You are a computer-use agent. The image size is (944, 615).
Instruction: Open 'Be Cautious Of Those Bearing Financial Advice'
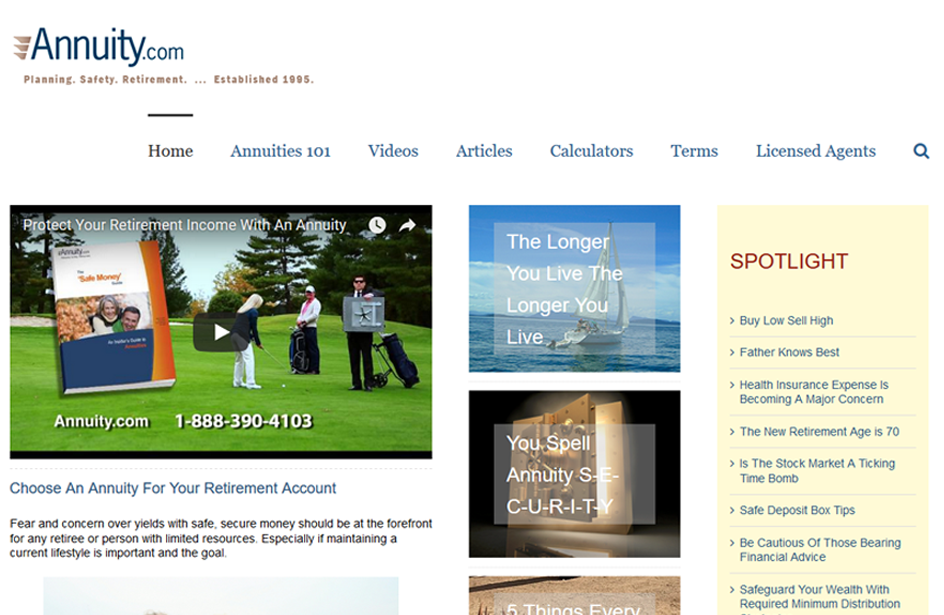[x=820, y=550]
